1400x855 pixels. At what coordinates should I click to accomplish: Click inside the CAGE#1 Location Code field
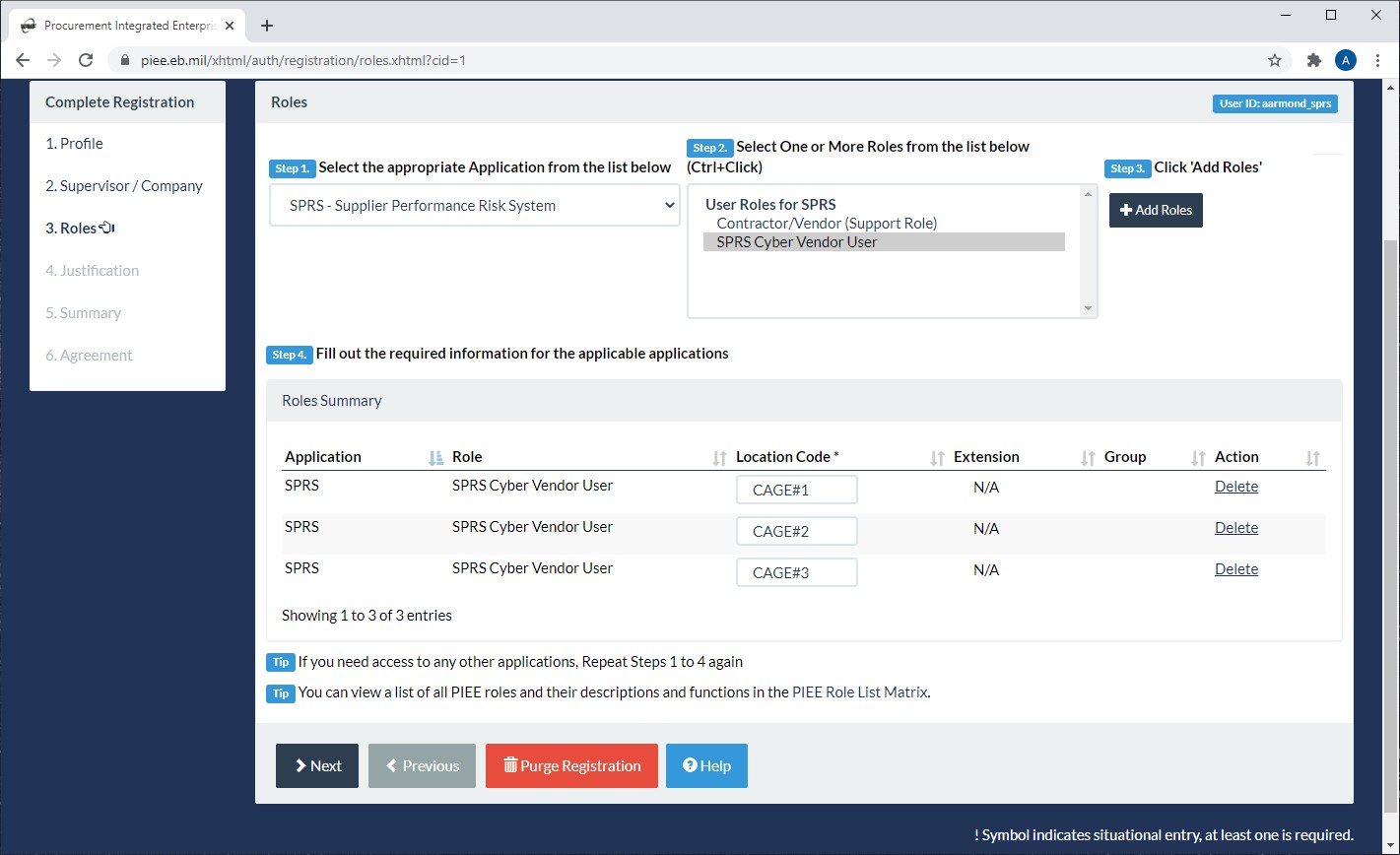796,489
